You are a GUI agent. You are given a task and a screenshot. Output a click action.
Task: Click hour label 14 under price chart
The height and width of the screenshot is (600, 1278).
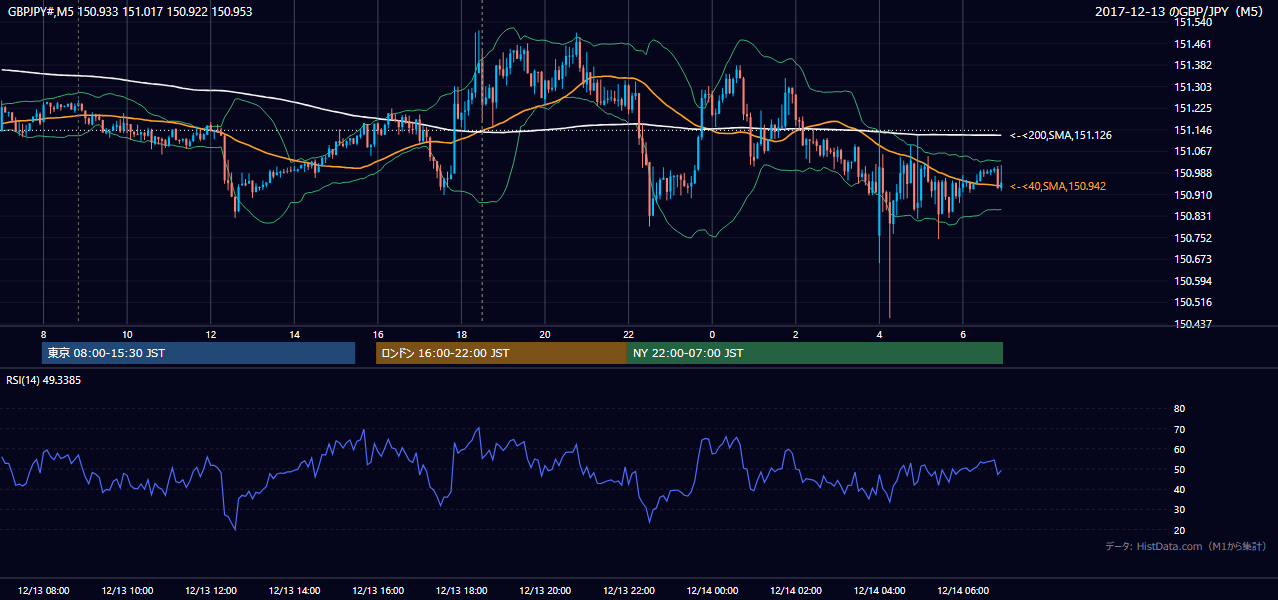[294, 334]
